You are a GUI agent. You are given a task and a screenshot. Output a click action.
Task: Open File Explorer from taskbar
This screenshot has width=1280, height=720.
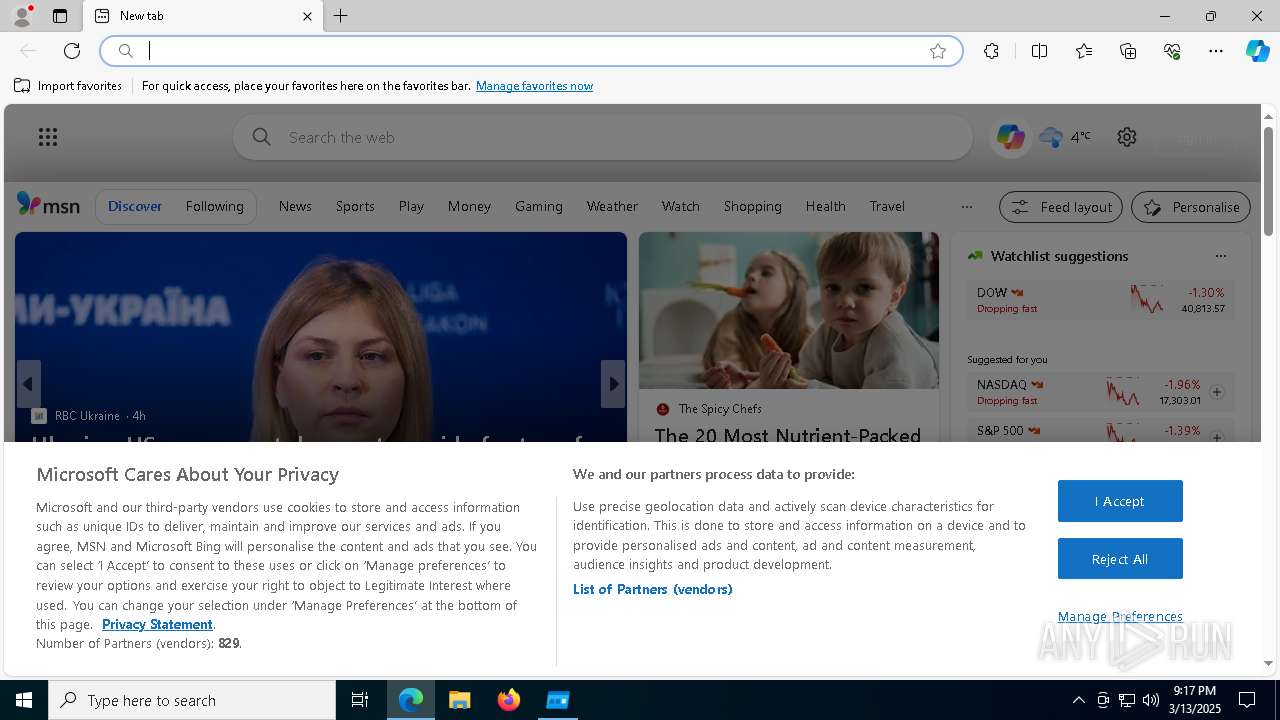460,700
